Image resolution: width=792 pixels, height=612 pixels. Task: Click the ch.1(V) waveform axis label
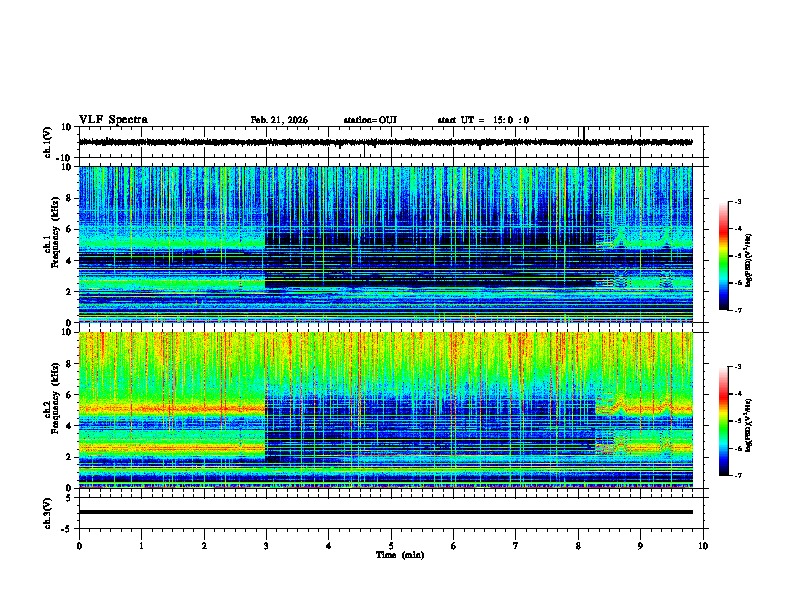(47, 142)
